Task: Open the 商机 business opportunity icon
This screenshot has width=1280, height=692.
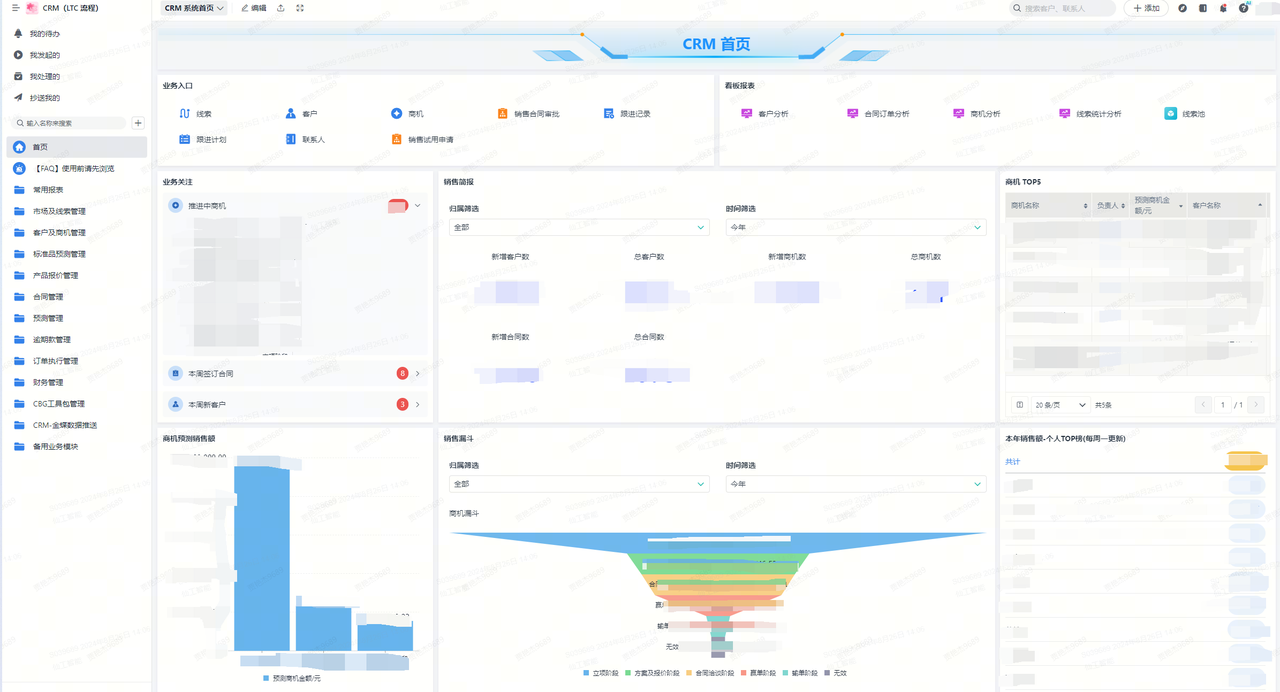Action: pos(396,114)
